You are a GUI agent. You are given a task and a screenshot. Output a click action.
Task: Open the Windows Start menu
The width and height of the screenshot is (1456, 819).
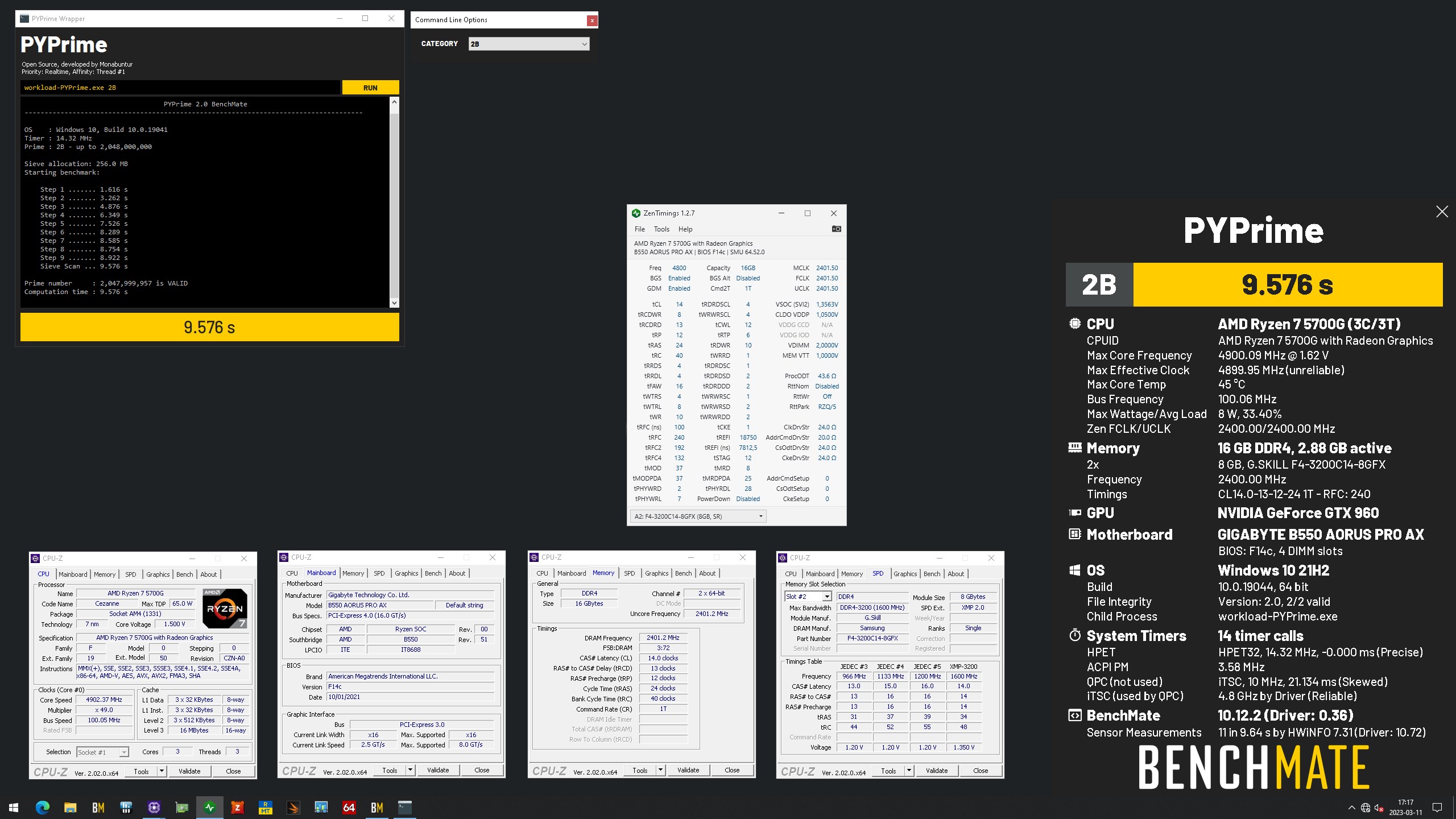[x=14, y=807]
